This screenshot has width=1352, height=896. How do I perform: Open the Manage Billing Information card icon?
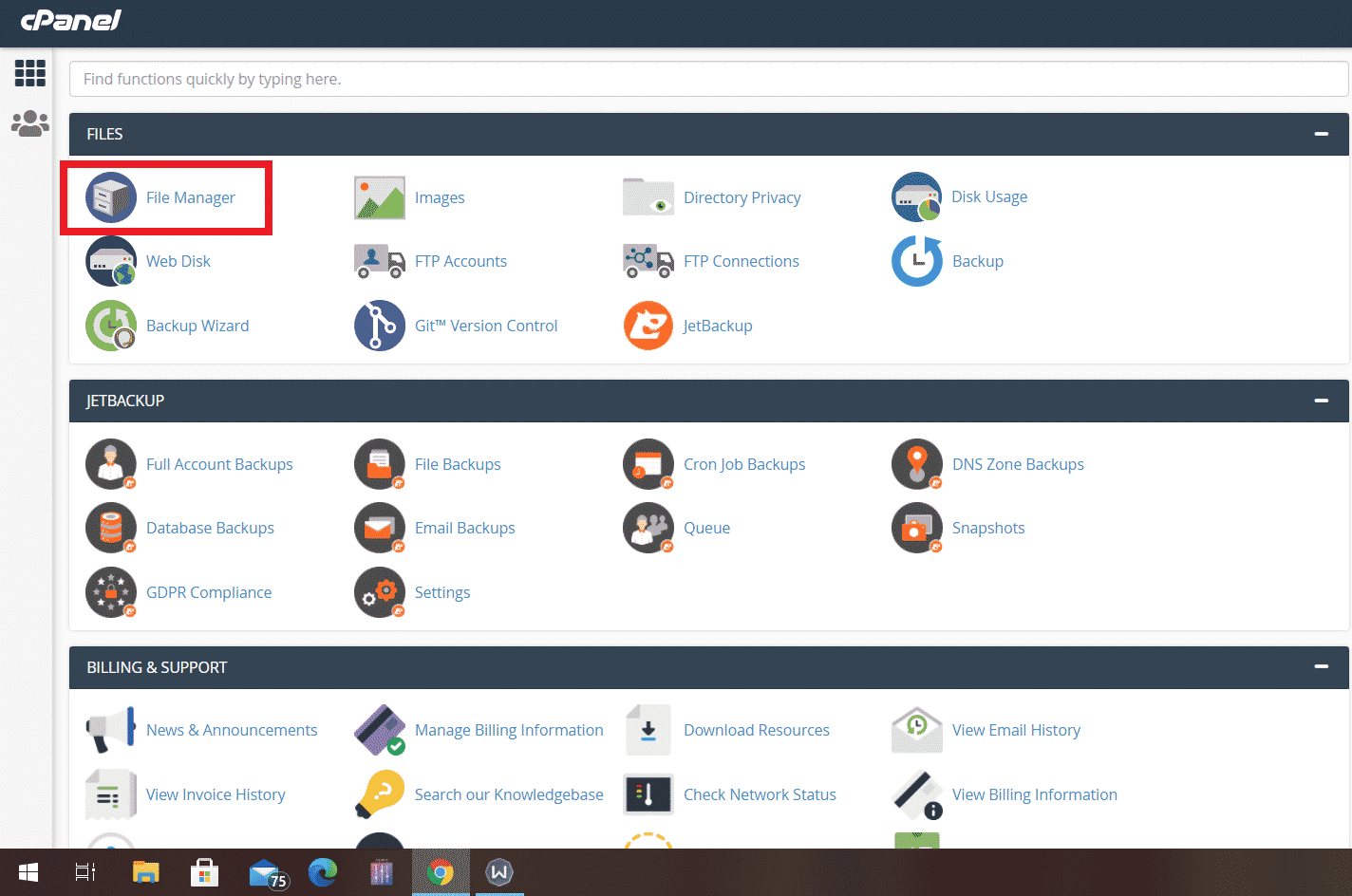pos(380,730)
